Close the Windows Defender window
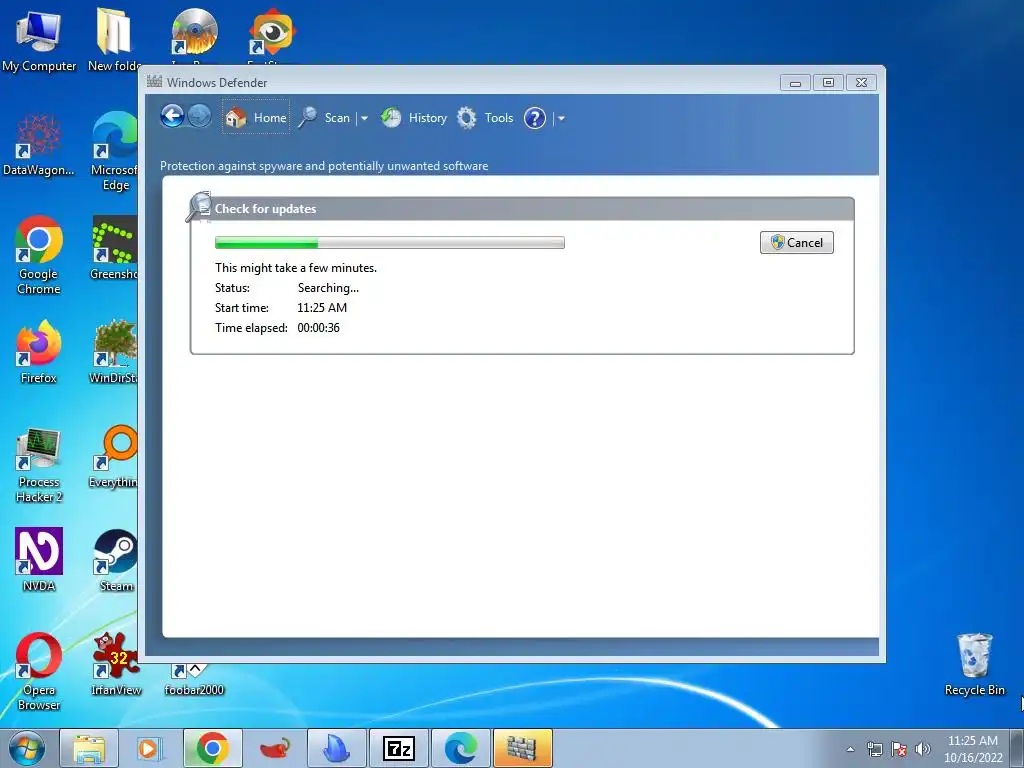This screenshot has height=768, width=1024. pos(861,83)
